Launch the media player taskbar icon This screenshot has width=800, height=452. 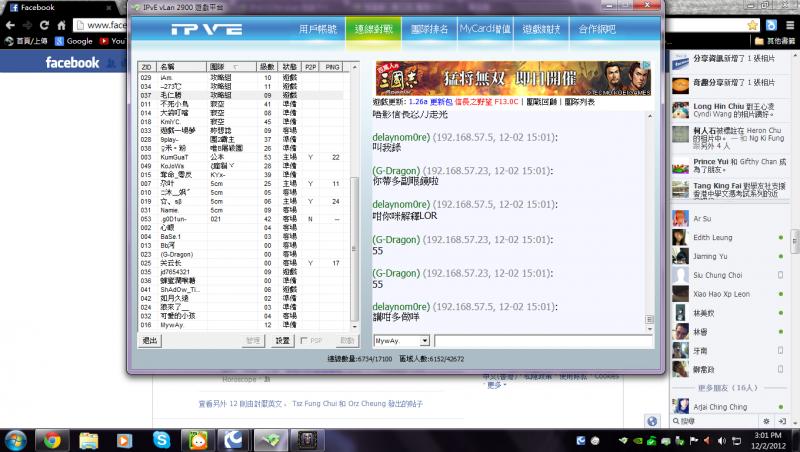click(124, 440)
